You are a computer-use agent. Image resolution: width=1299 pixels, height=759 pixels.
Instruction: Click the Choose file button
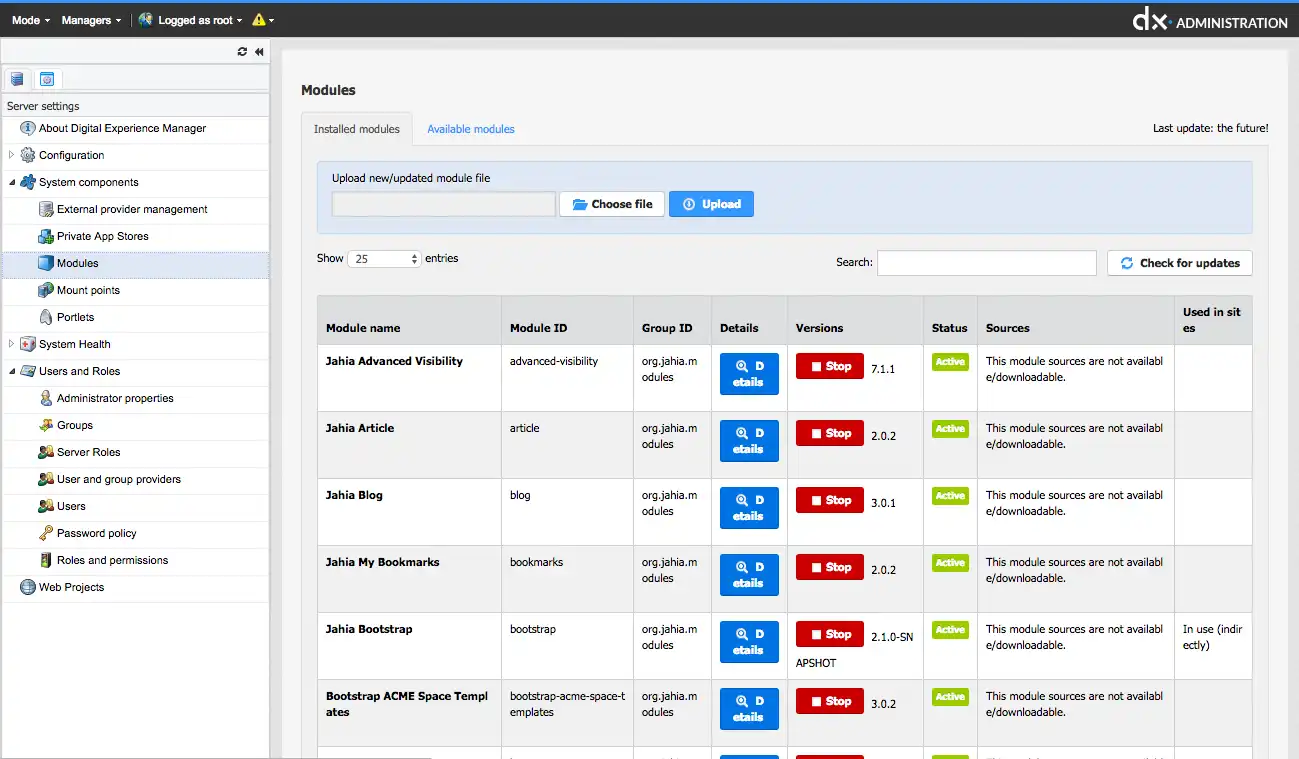(x=612, y=204)
